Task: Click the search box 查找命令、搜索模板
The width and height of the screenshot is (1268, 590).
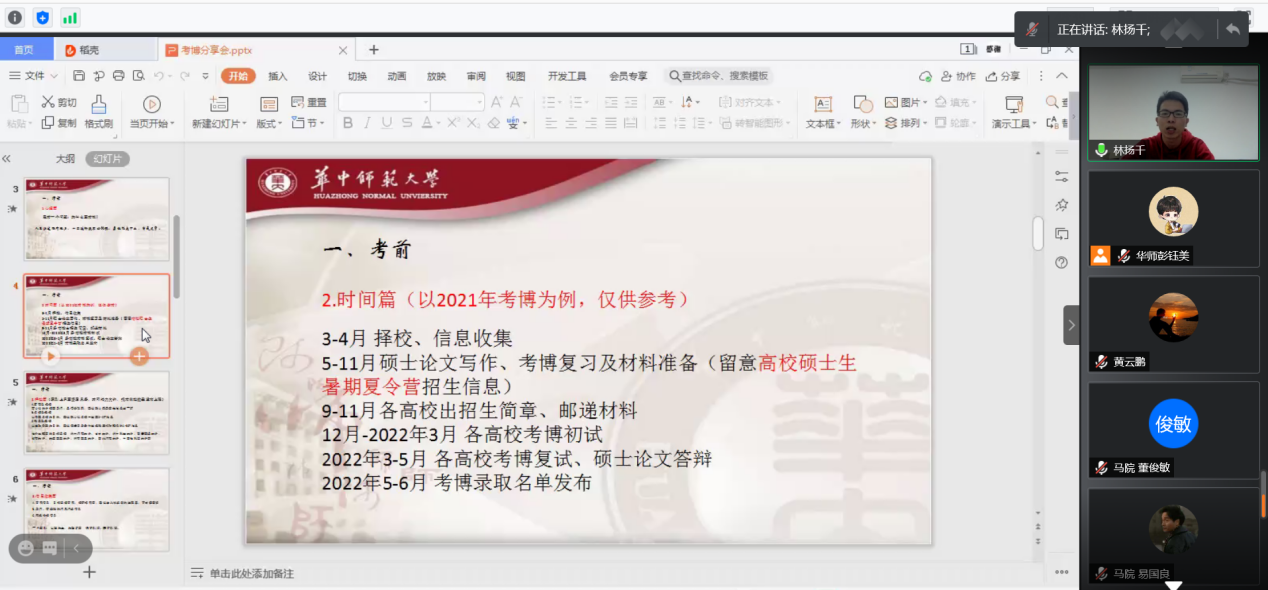Action: [x=719, y=76]
